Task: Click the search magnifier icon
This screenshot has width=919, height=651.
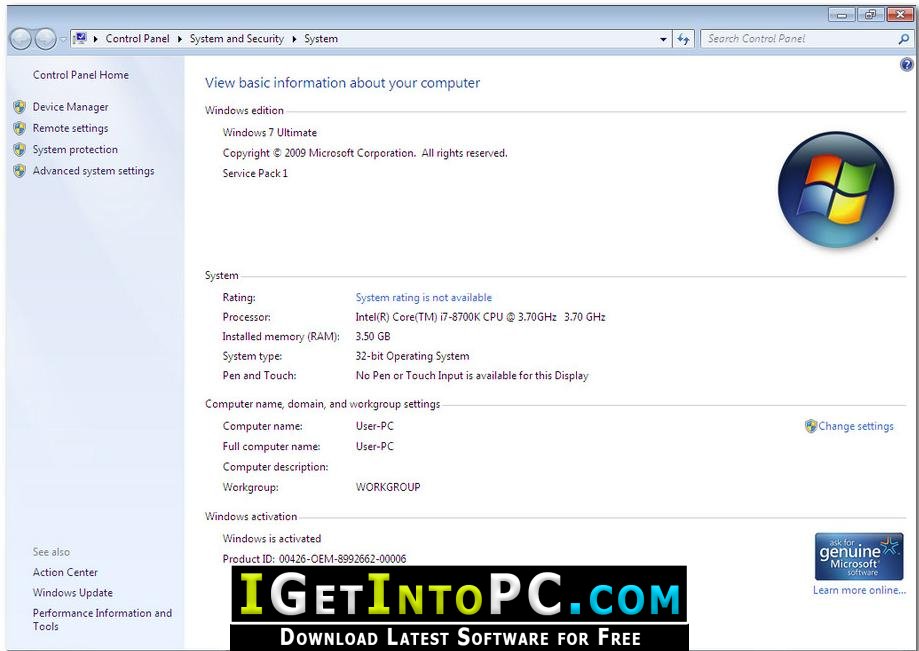Action: pos(903,39)
